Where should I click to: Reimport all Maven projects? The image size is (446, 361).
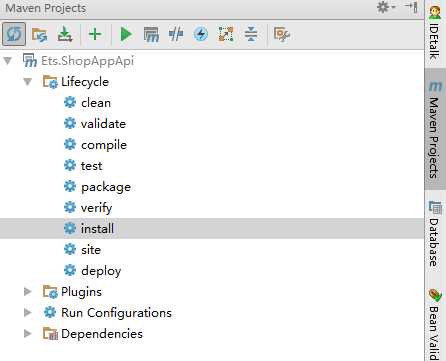14,34
